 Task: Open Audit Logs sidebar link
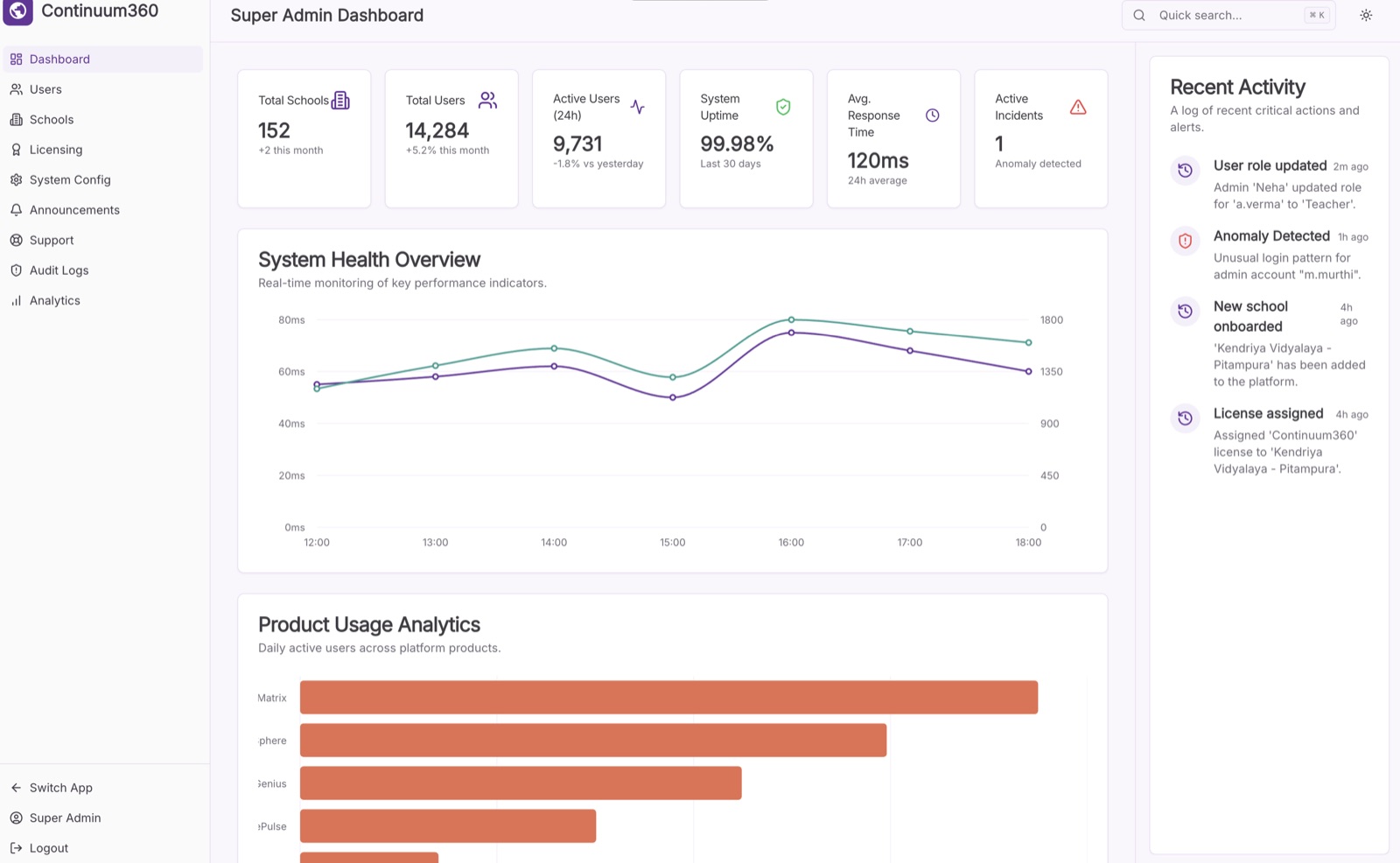click(x=103, y=270)
